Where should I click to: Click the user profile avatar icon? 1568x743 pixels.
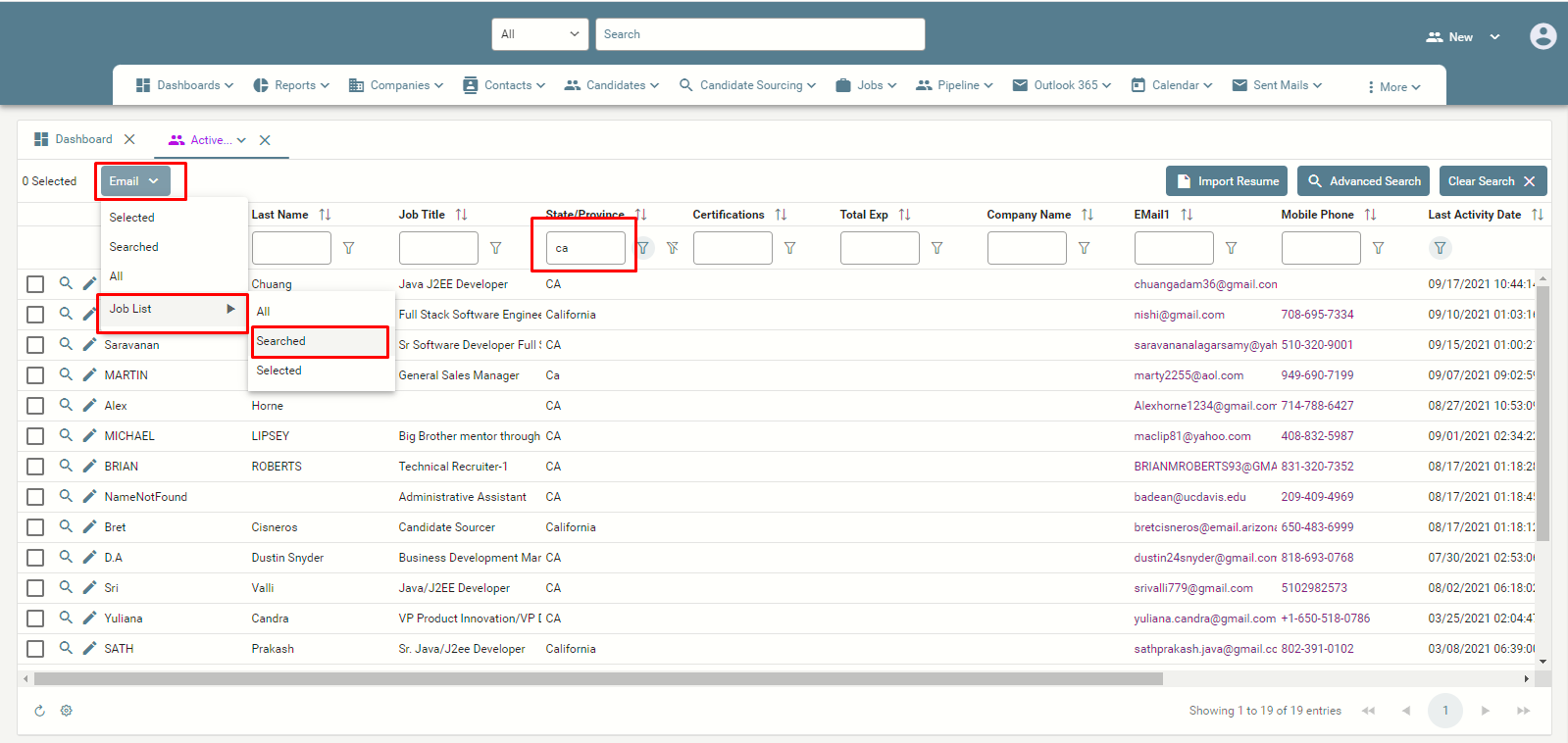pos(1543,36)
